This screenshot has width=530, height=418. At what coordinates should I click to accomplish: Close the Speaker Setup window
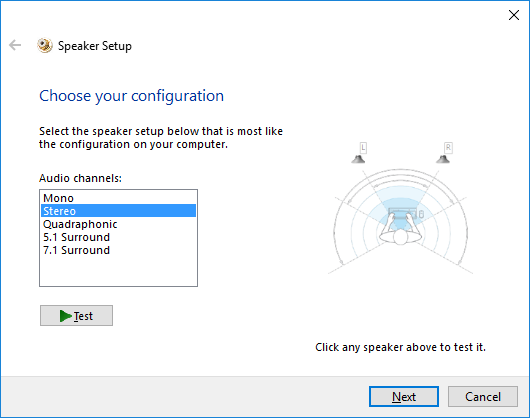click(x=514, y=15)
